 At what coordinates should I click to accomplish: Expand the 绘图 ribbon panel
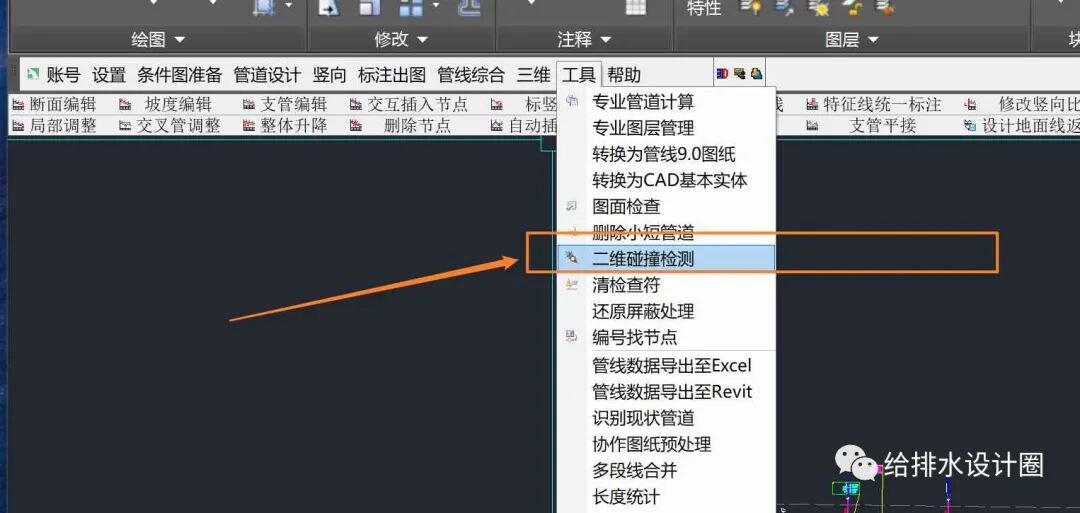click(158, 39)
